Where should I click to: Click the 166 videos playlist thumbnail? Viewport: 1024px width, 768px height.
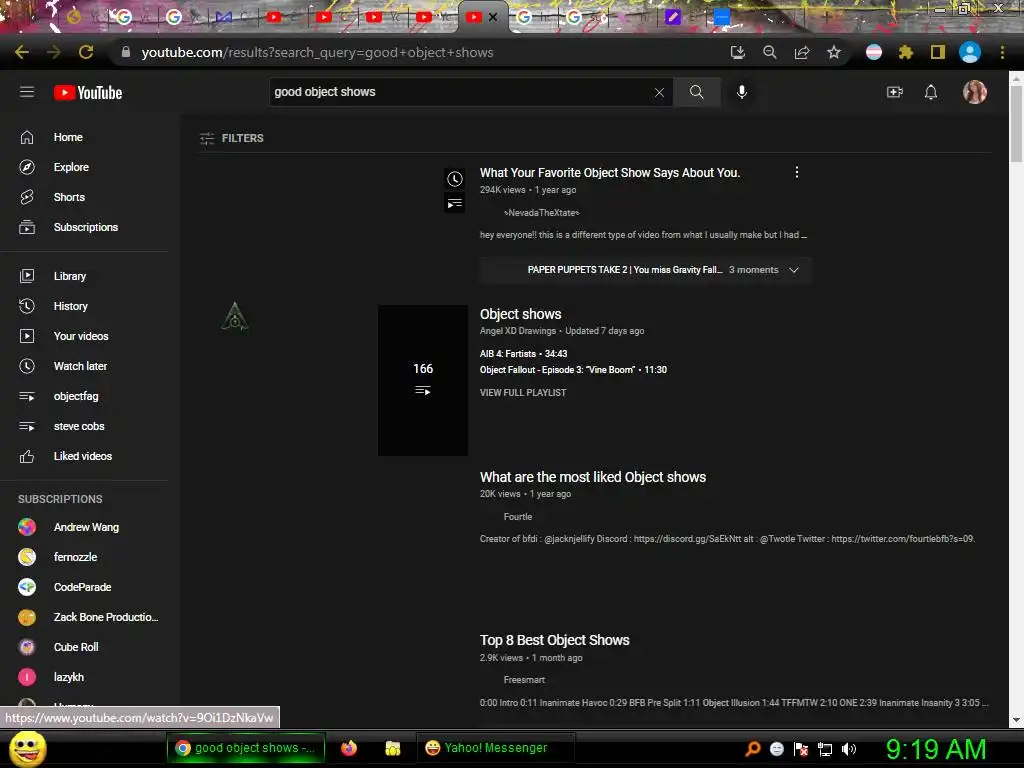point(423,380)
